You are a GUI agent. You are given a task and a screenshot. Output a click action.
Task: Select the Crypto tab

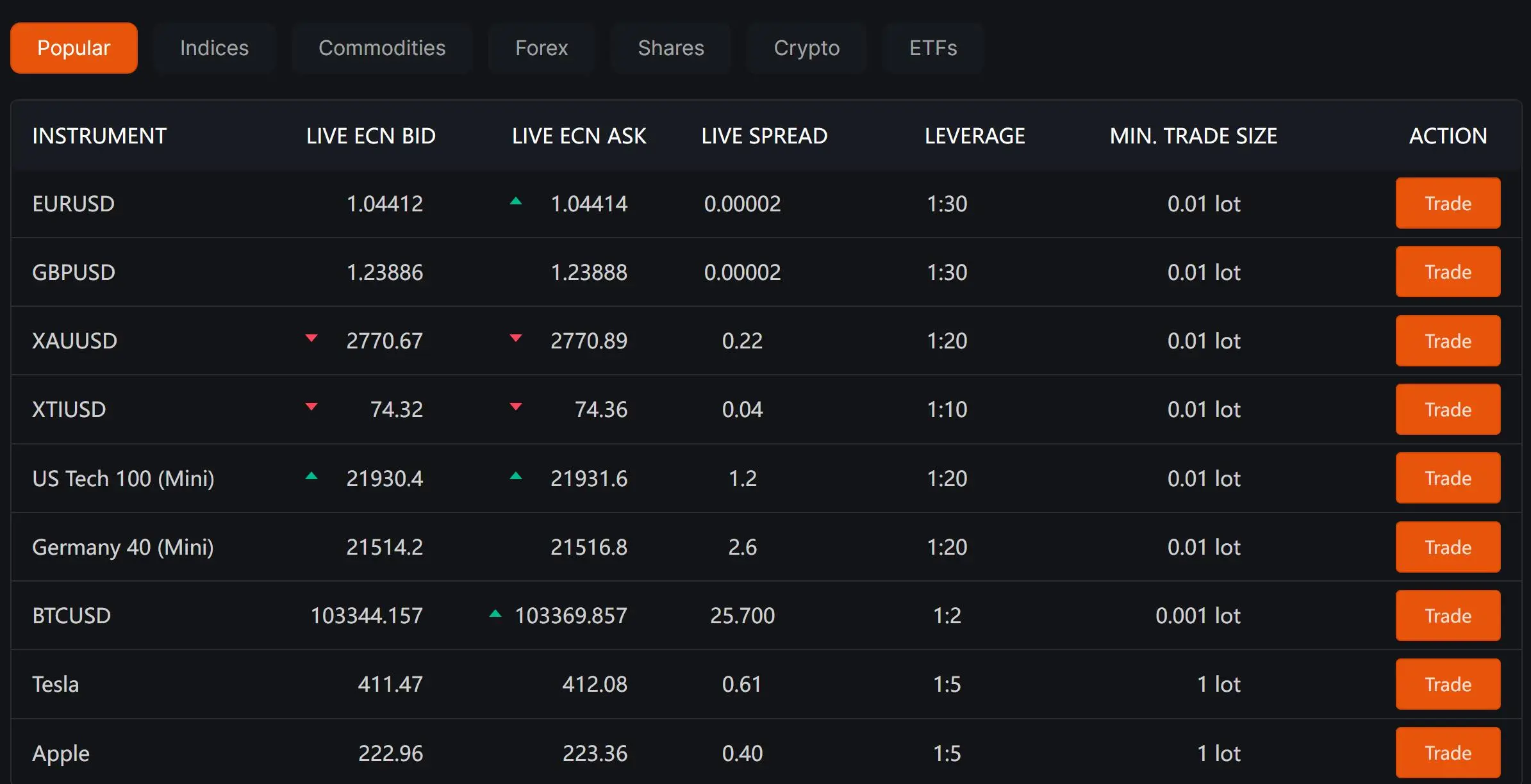(x=807, y=48)
